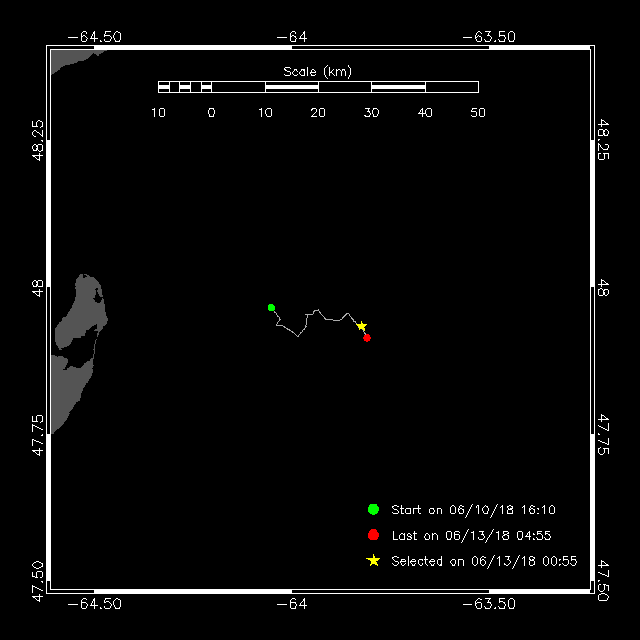Viewport: 640px width, 640px height.
Task: Click the yellow star legend icon
Action: 373,560
